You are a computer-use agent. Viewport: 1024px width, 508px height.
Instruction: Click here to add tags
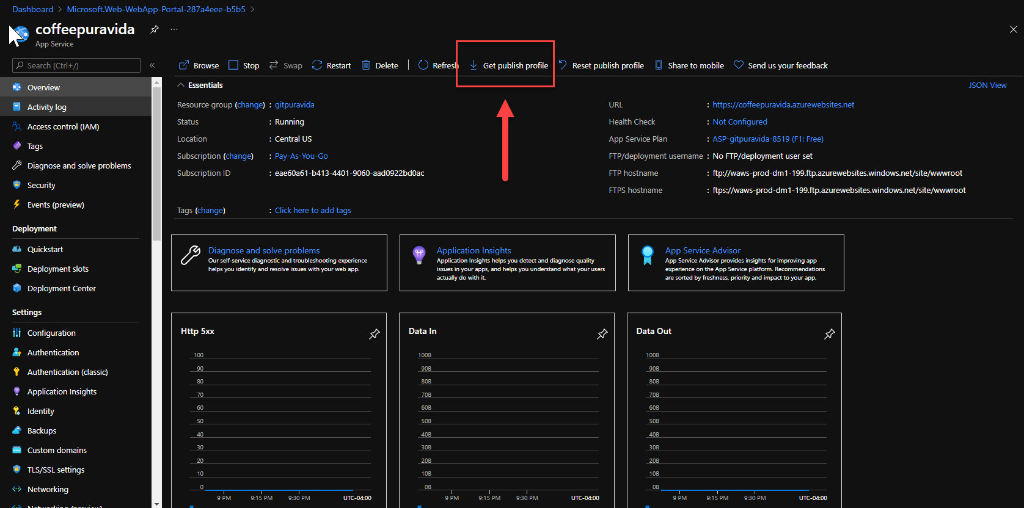(x=313, y=211)
